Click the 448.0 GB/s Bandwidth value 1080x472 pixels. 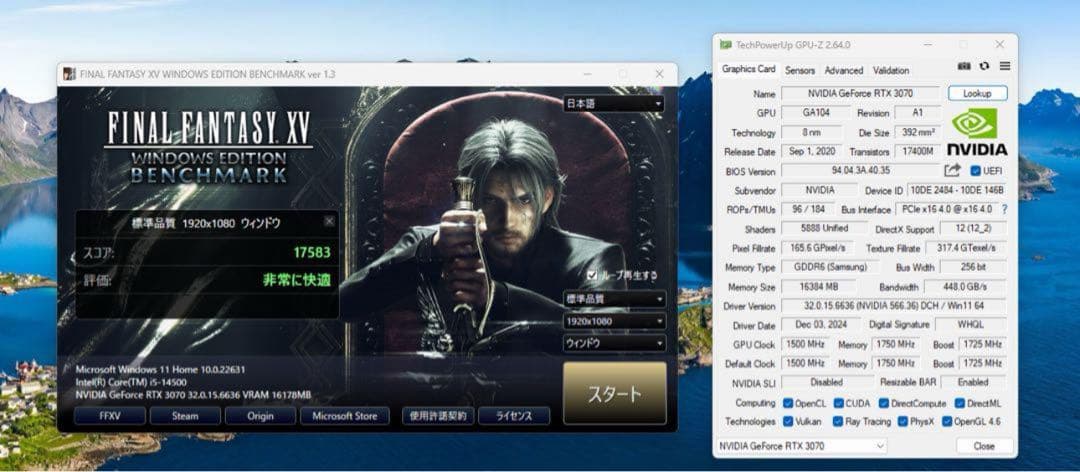coord(965,286)
